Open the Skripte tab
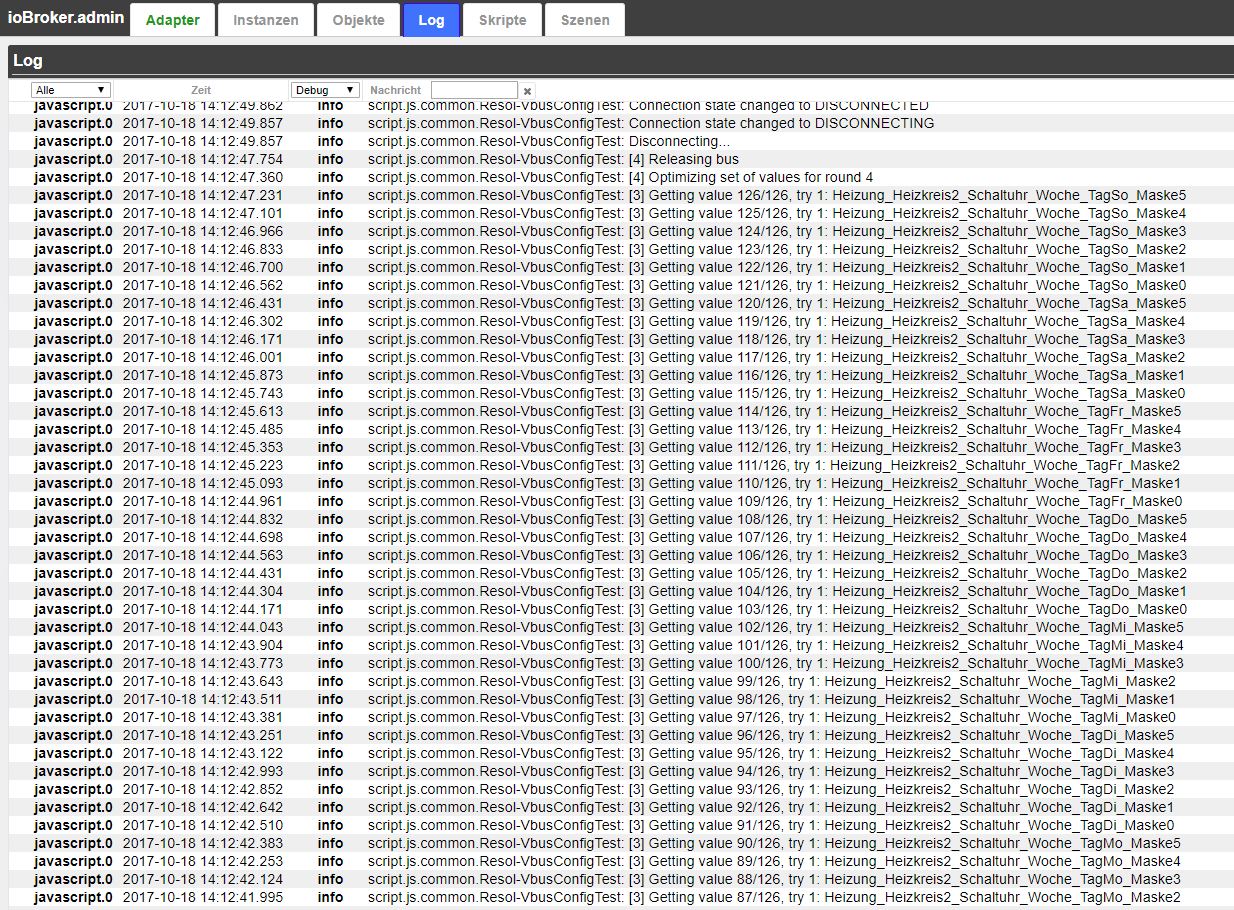The height and width of the screenshot is (910, 1234). click(x=502, y=20)
